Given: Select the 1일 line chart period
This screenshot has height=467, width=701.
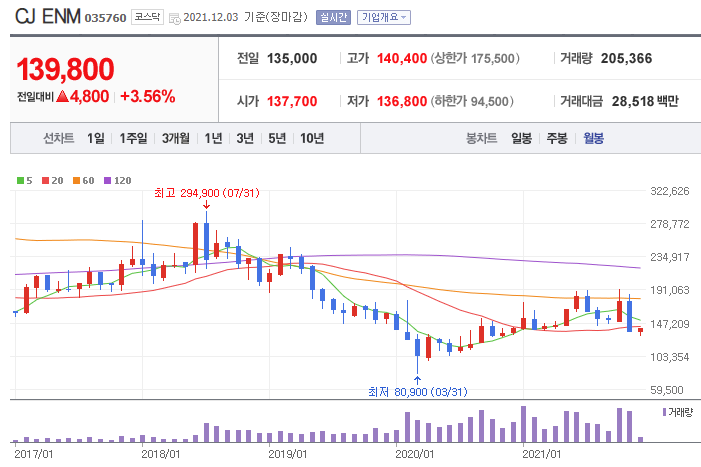Looking at the screenshot, I should click(96, 139).
